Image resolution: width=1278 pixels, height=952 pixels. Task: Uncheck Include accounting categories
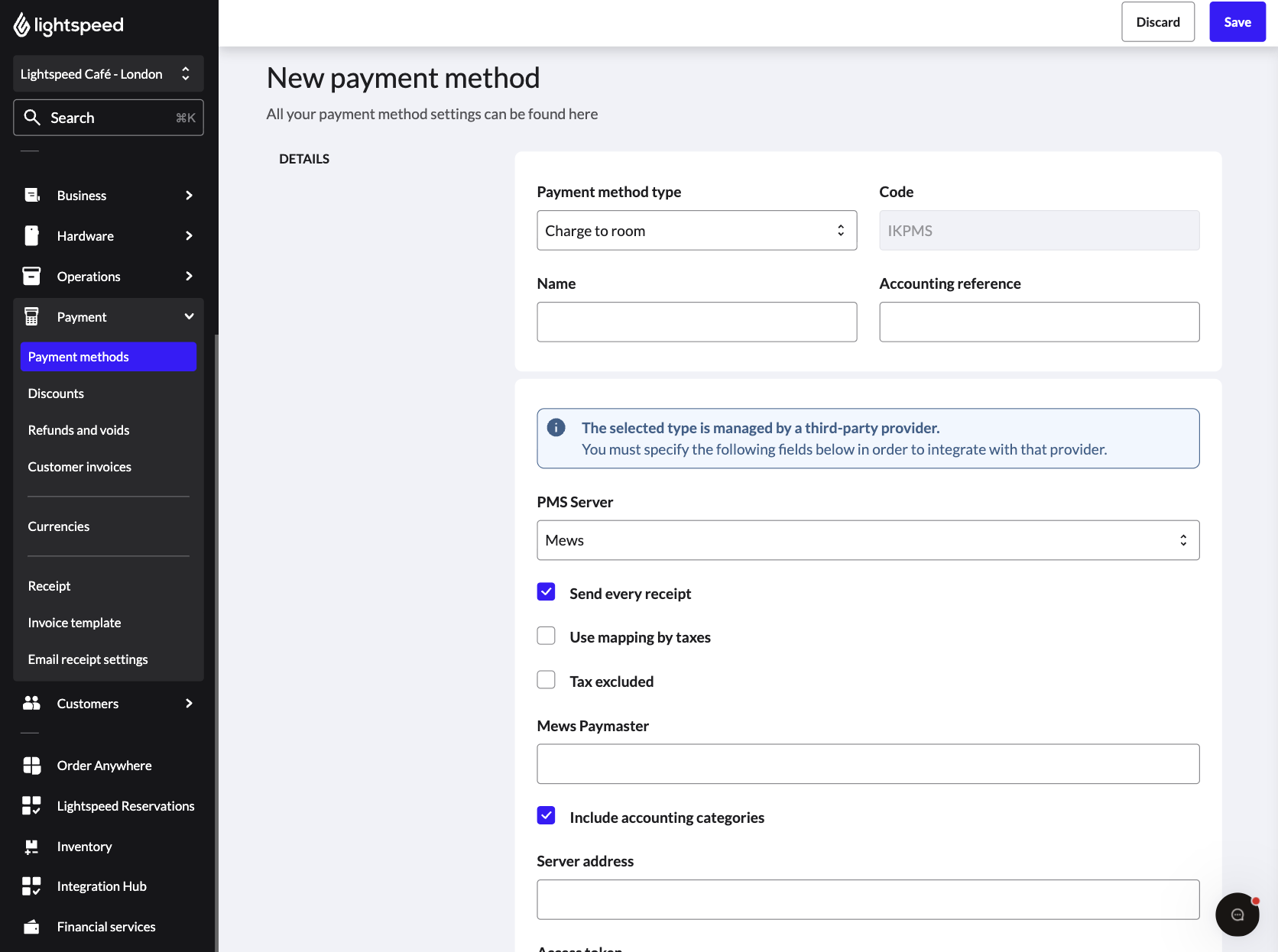click(546, 816)
